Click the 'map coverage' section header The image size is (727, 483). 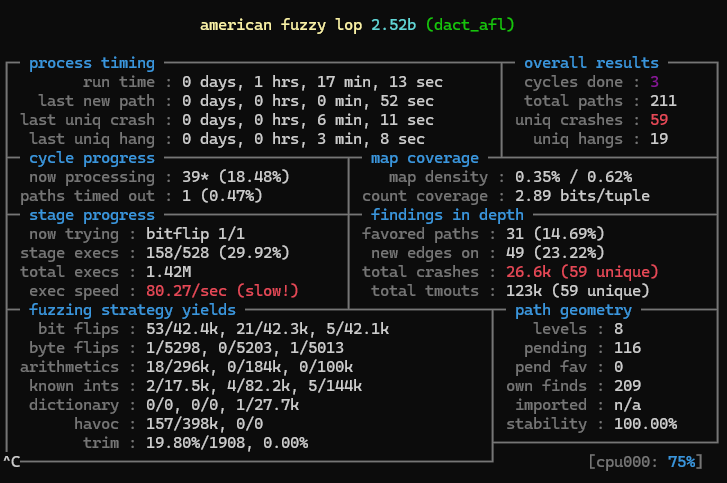point(425,158)
